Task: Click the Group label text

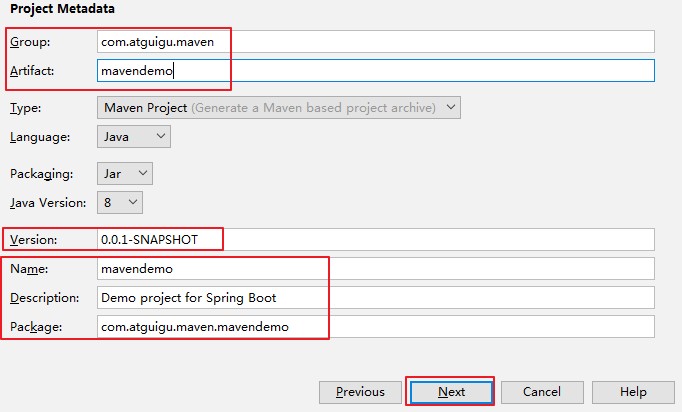Action: click(29, 42)
